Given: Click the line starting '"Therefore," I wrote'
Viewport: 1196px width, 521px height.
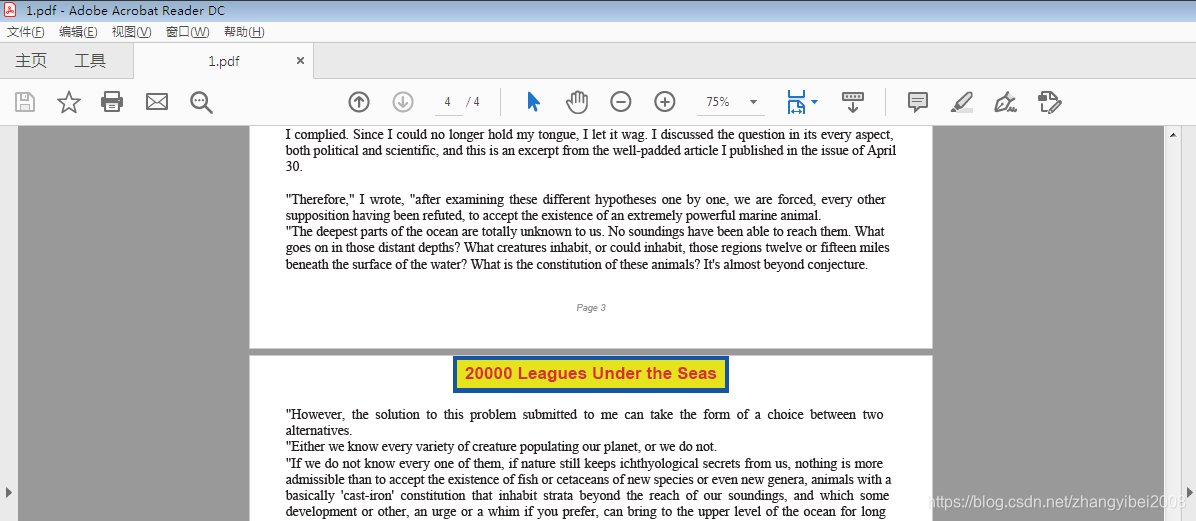Looking at the screenshot, I should (586, 200).
